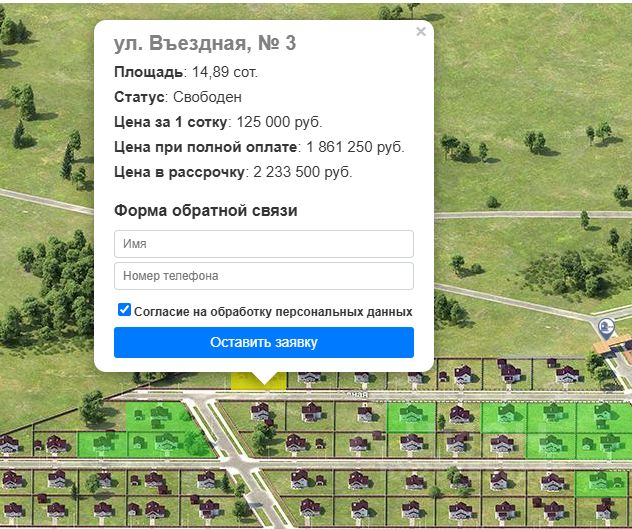Click the Согласие на обработку персональных данных label
632x529 pixels.
pyautogui.click(x=273, y=312)
